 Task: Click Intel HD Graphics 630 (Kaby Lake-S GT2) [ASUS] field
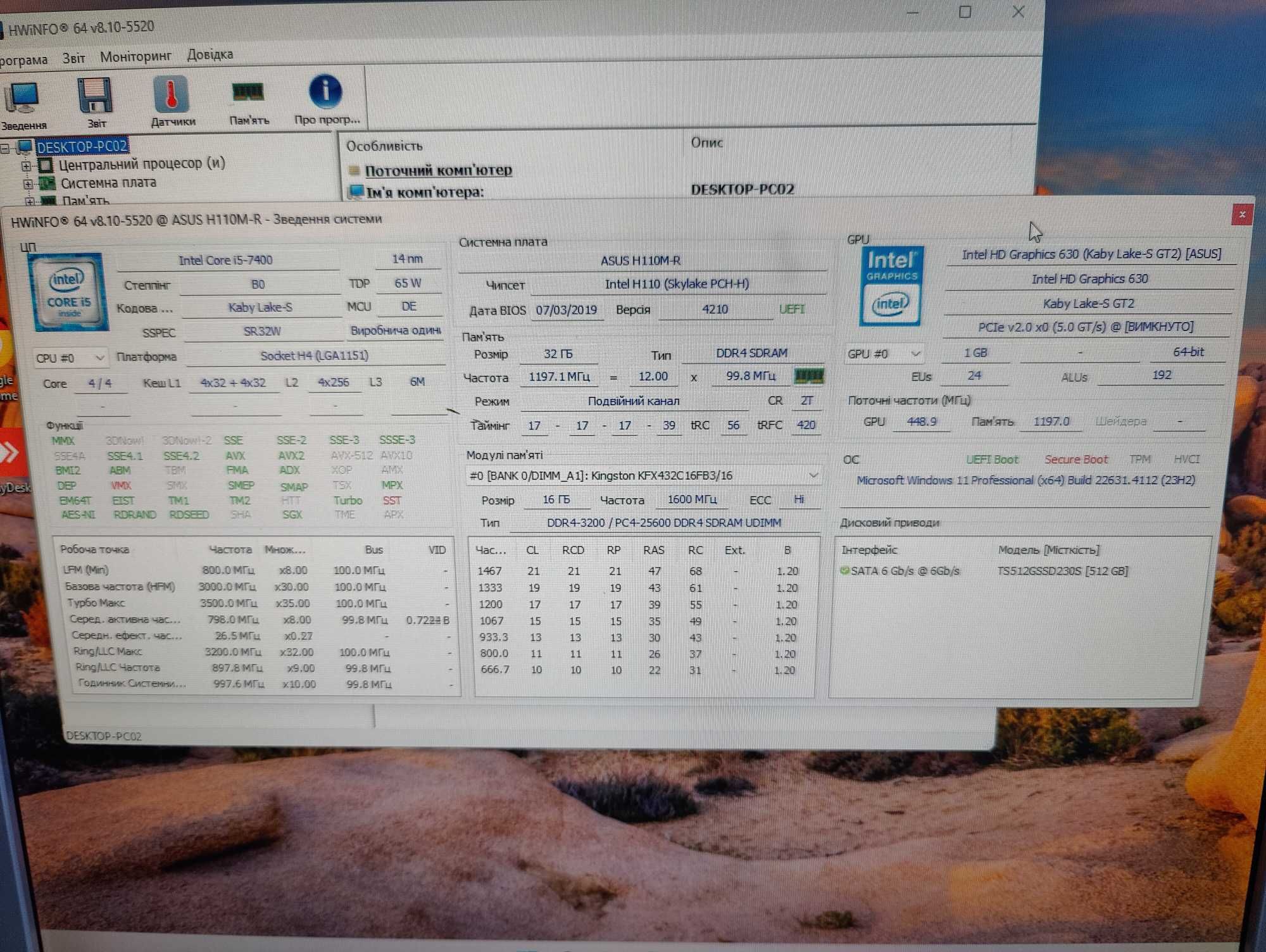(1091, 254)
